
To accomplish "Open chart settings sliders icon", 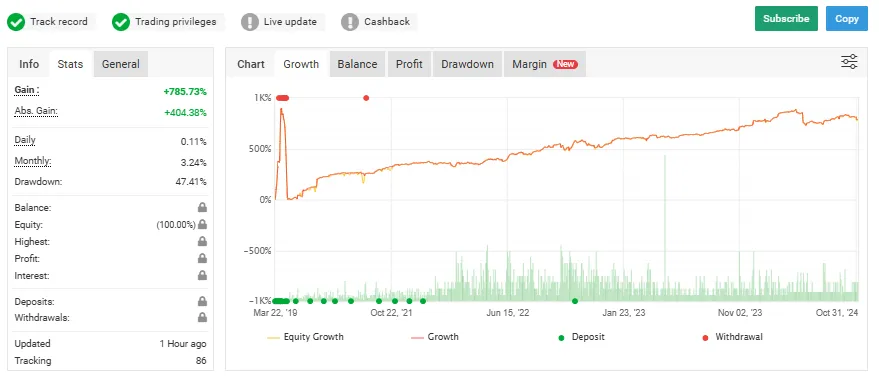I will tap(849, 62).
